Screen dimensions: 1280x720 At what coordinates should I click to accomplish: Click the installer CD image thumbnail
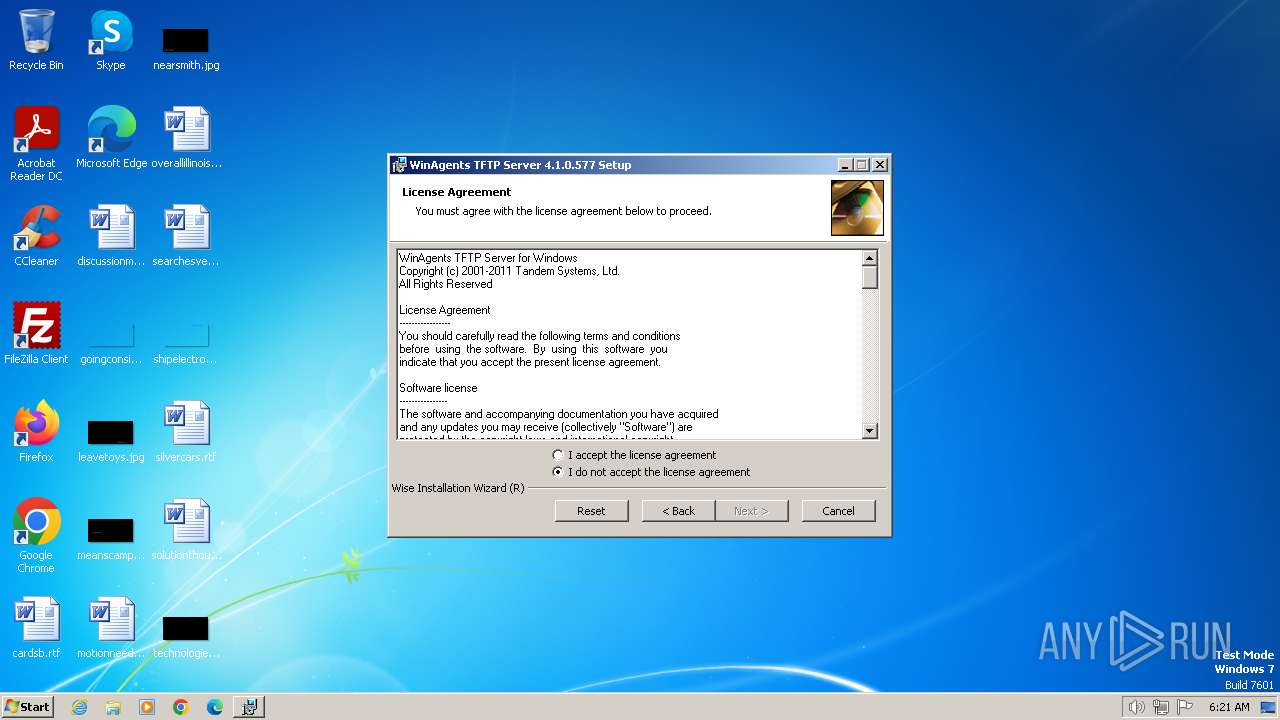pyautogui.click(x=857, y=208)
